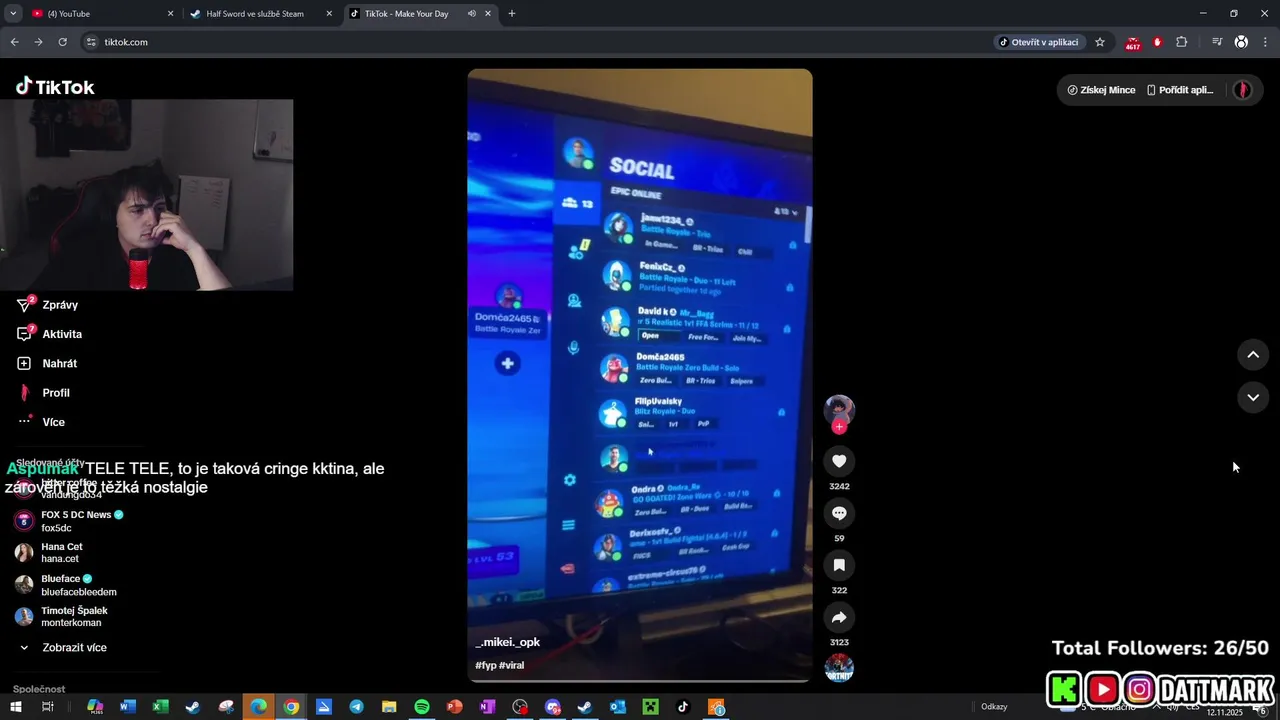Open the video comments bubble

coord(839,513)
